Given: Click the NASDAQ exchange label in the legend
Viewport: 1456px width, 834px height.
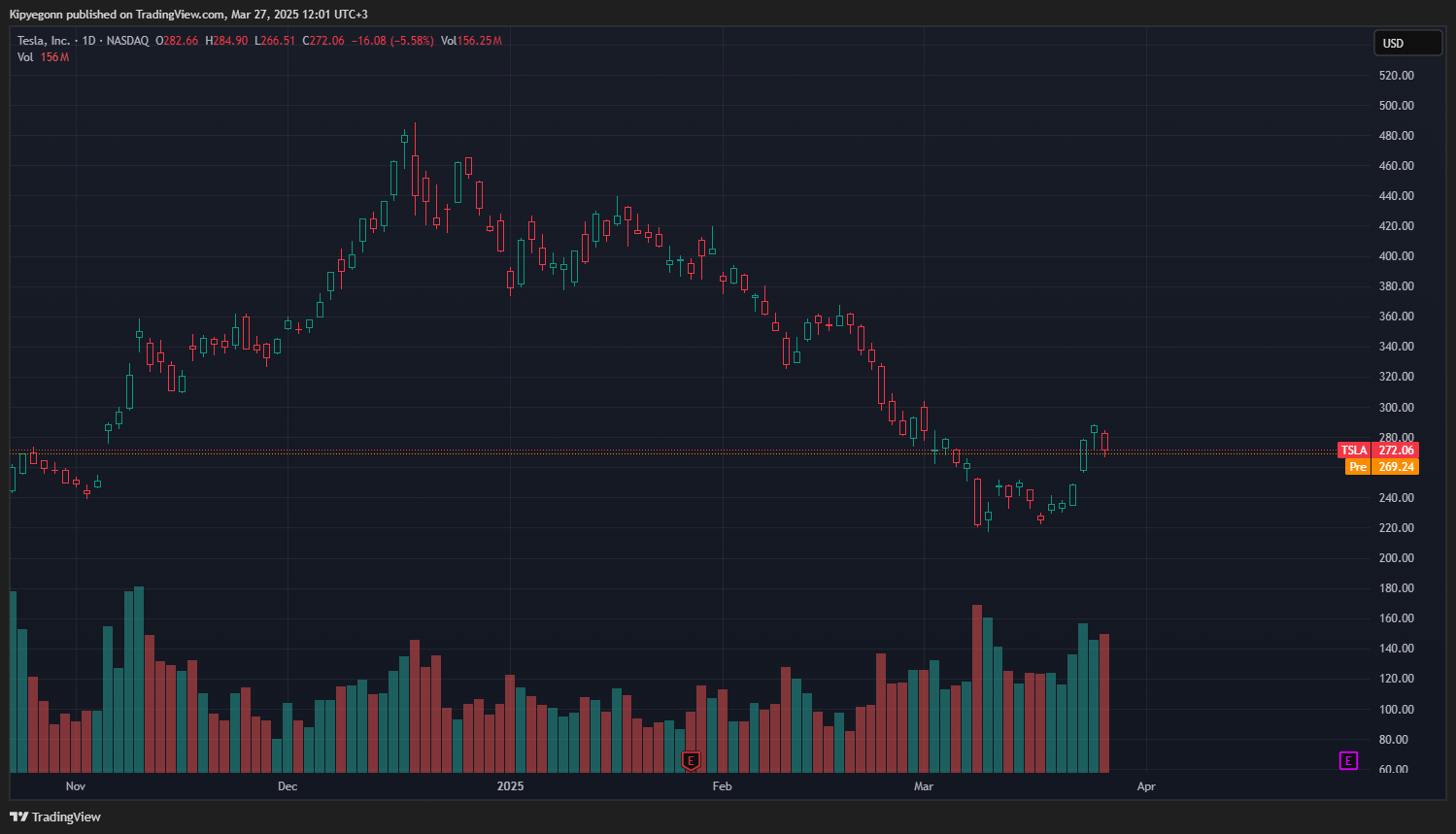Looking at the screenshot, I should pos(128,41).
